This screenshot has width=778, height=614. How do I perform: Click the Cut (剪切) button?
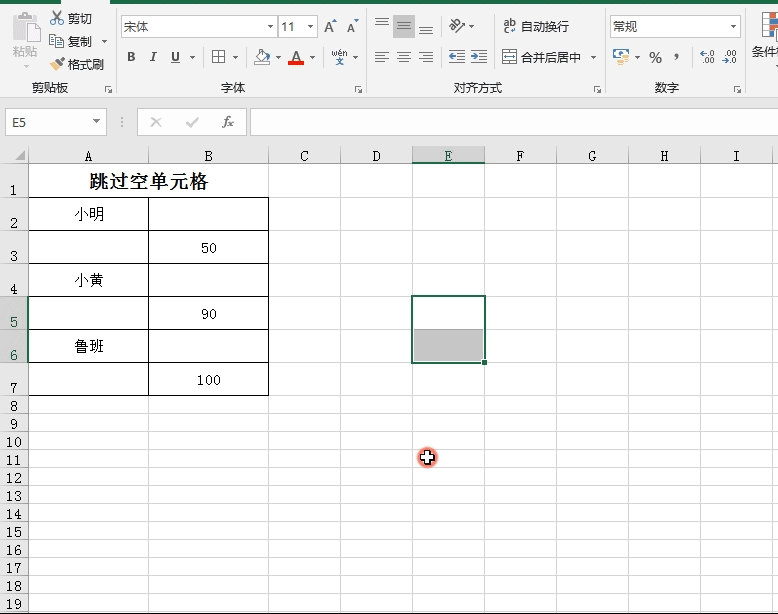pyautogui.click(x=71, y=19)
